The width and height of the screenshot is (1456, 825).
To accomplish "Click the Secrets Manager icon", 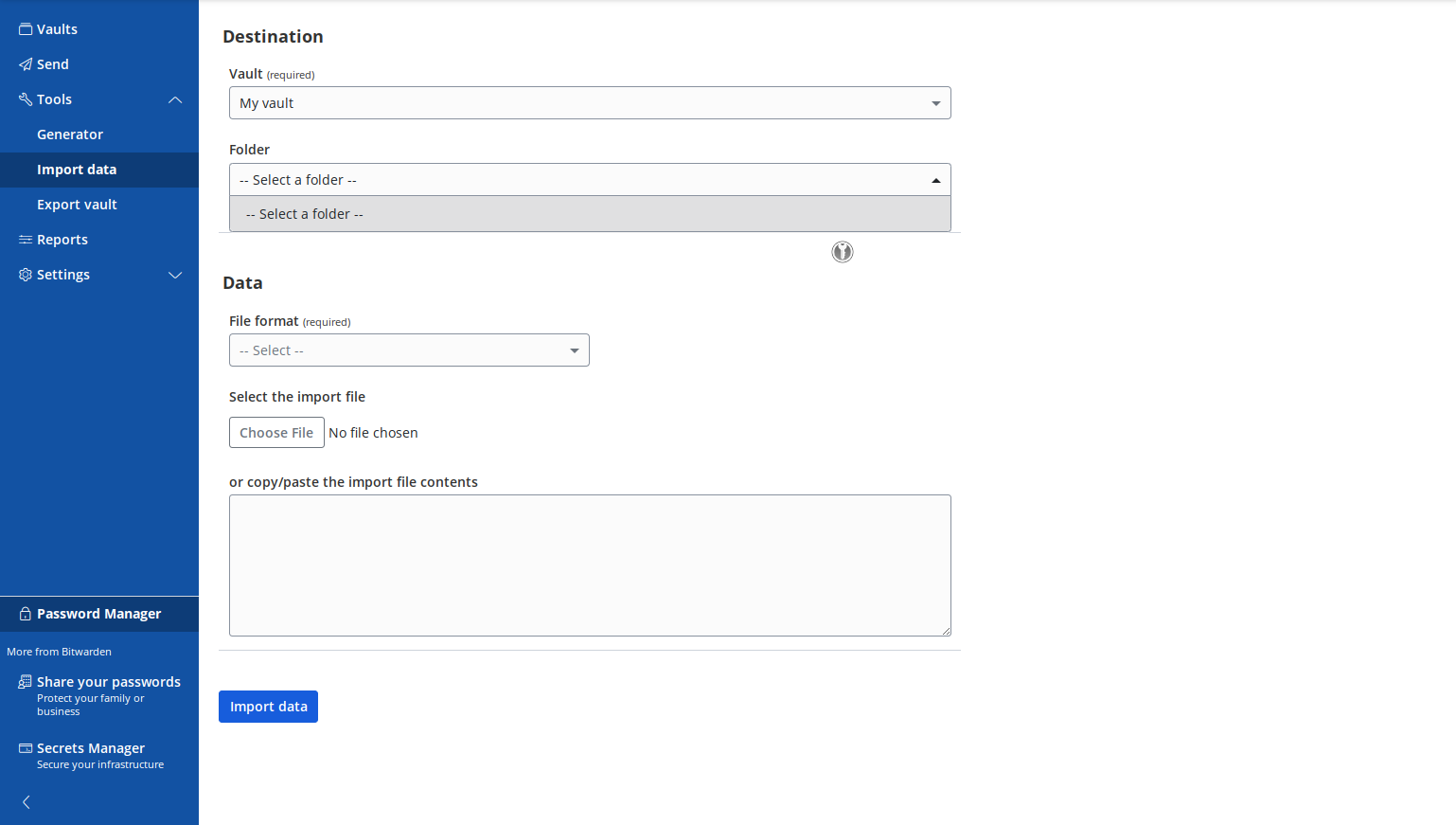I will tap(26, 748).
